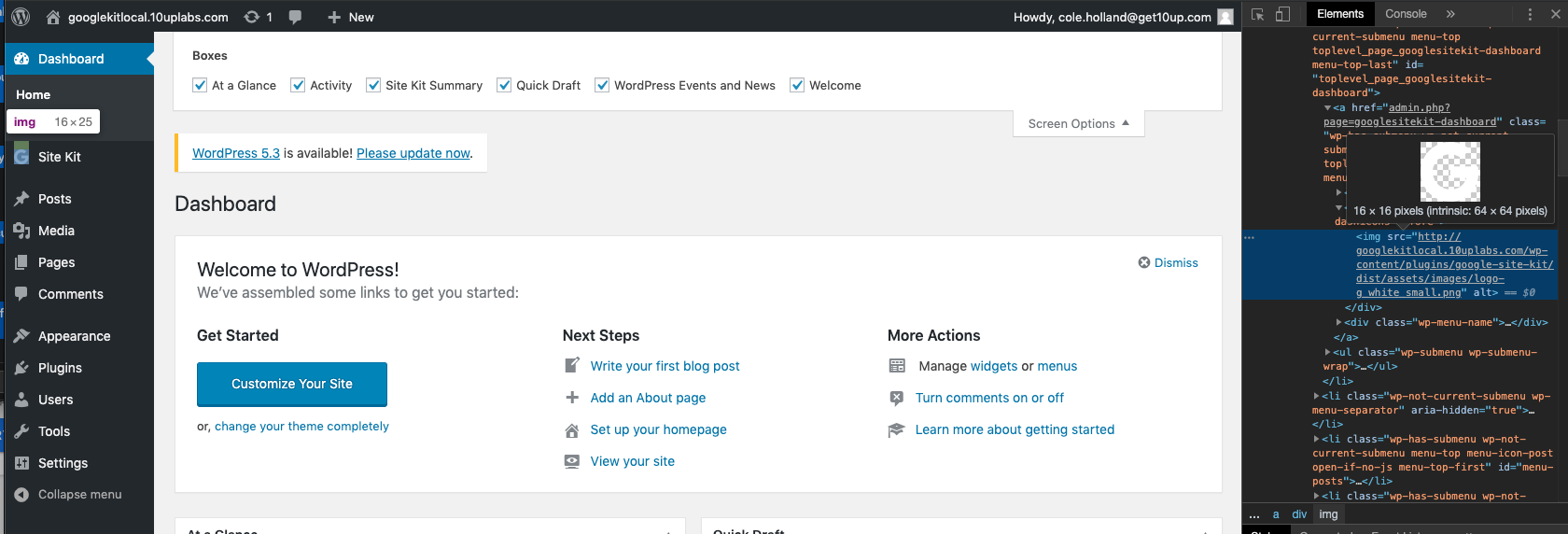Click the user avatar in admin bar
1568x534 pixels.
pyautogui.click(x=1225, y=17)
